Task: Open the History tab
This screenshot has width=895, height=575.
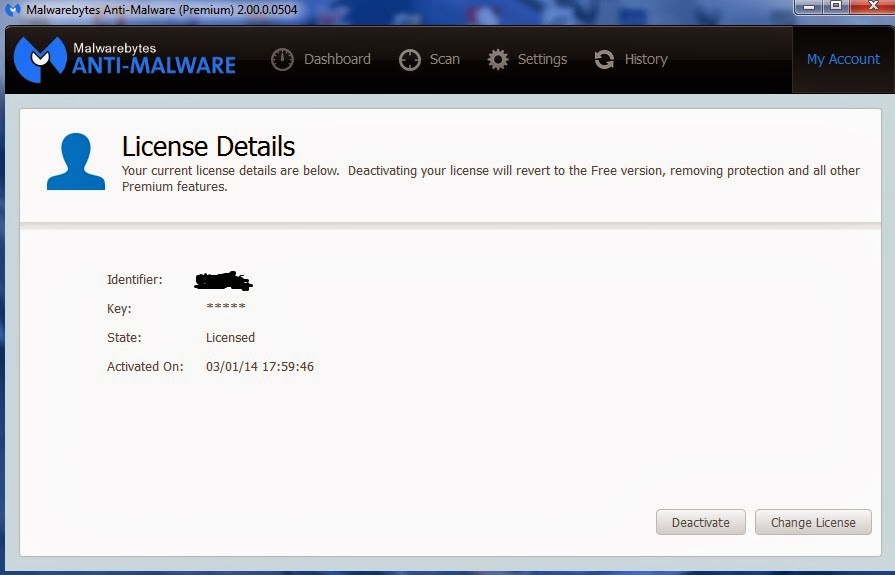Action: point(631,59)
